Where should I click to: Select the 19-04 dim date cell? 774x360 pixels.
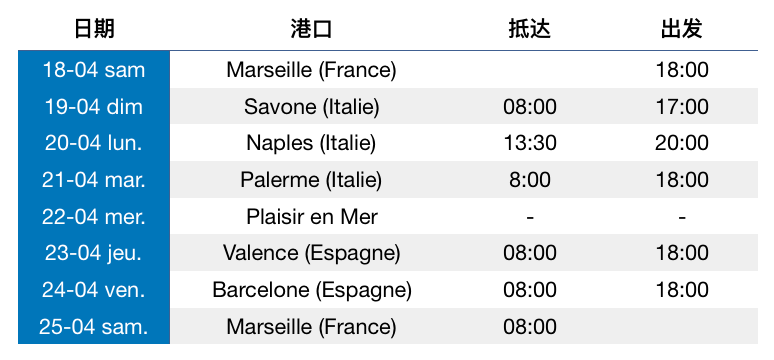tap(94, 106)
